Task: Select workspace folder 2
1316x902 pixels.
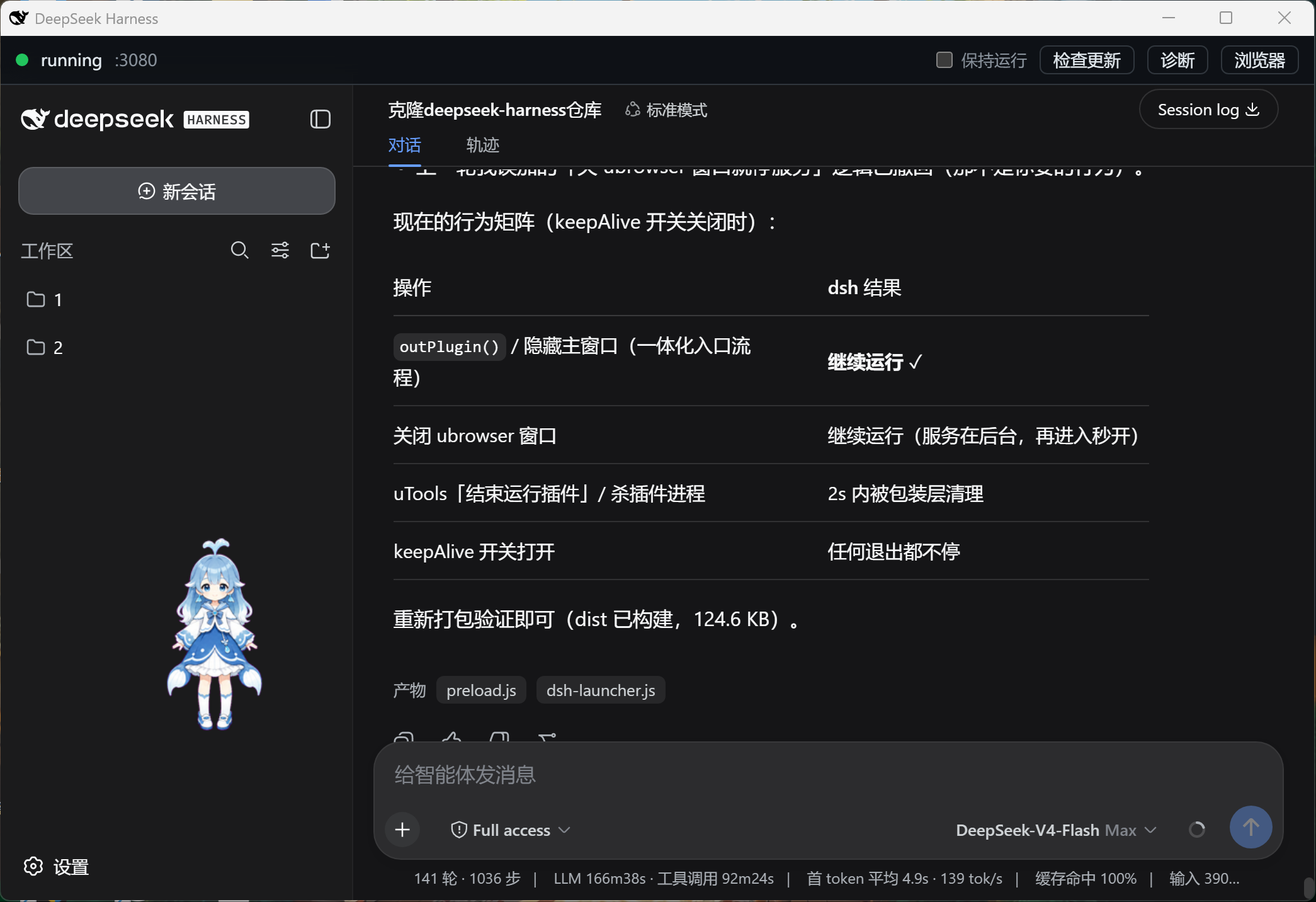Action: coord(177,347)
